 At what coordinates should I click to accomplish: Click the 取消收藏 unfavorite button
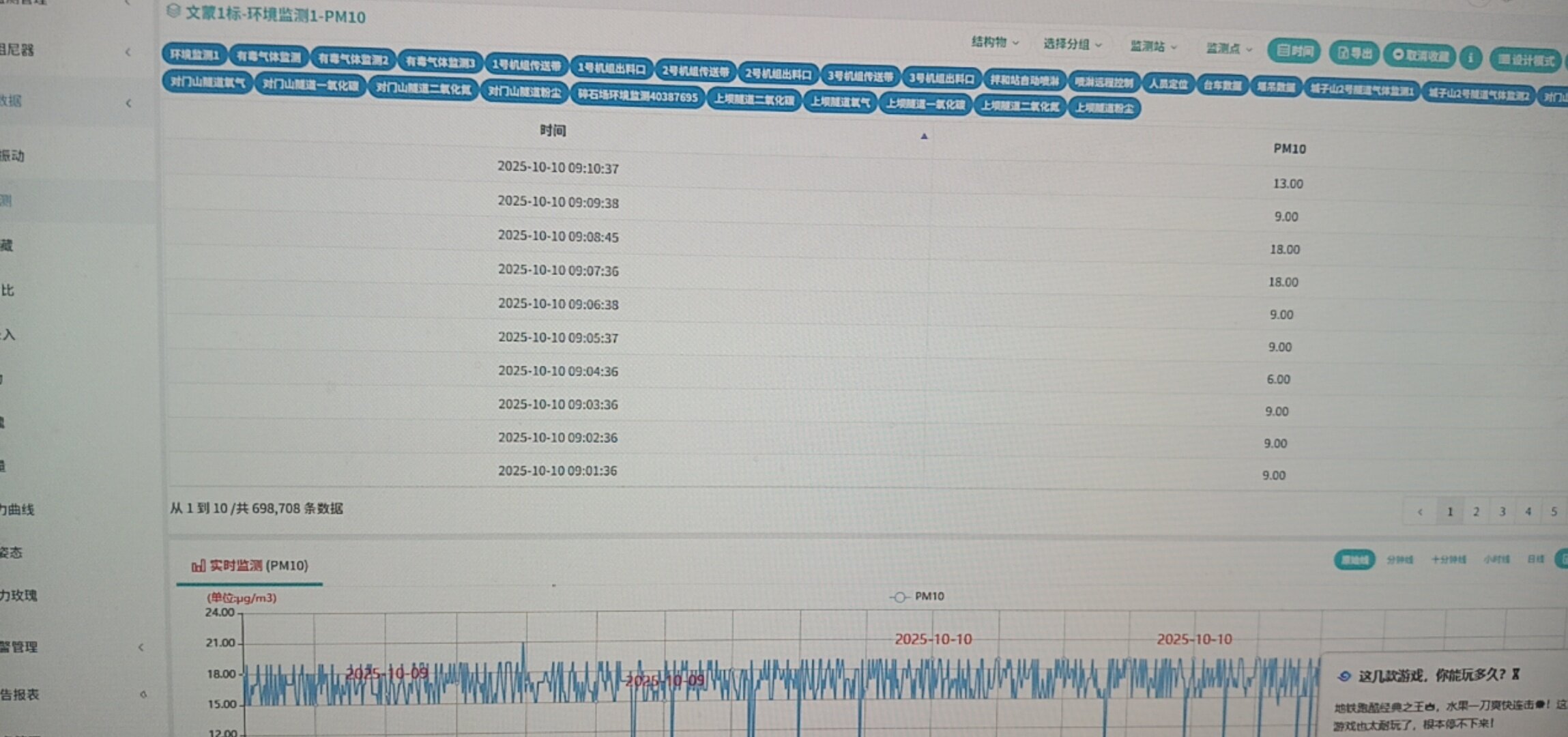[1420, 55]
